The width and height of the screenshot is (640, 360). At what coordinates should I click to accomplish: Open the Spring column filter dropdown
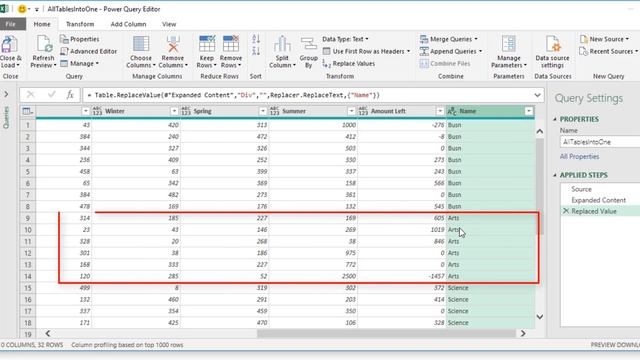pyautogui.click(x=263, y=111)
